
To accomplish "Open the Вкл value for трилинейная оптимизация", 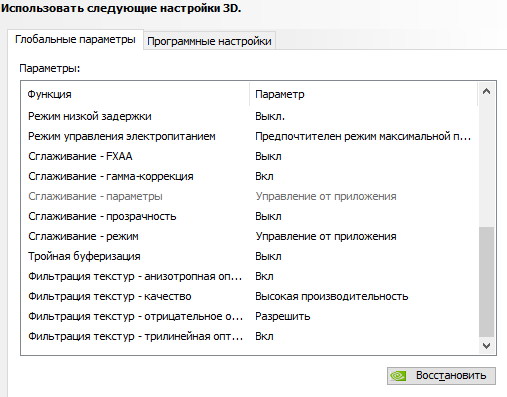I will tap(264, 336).
